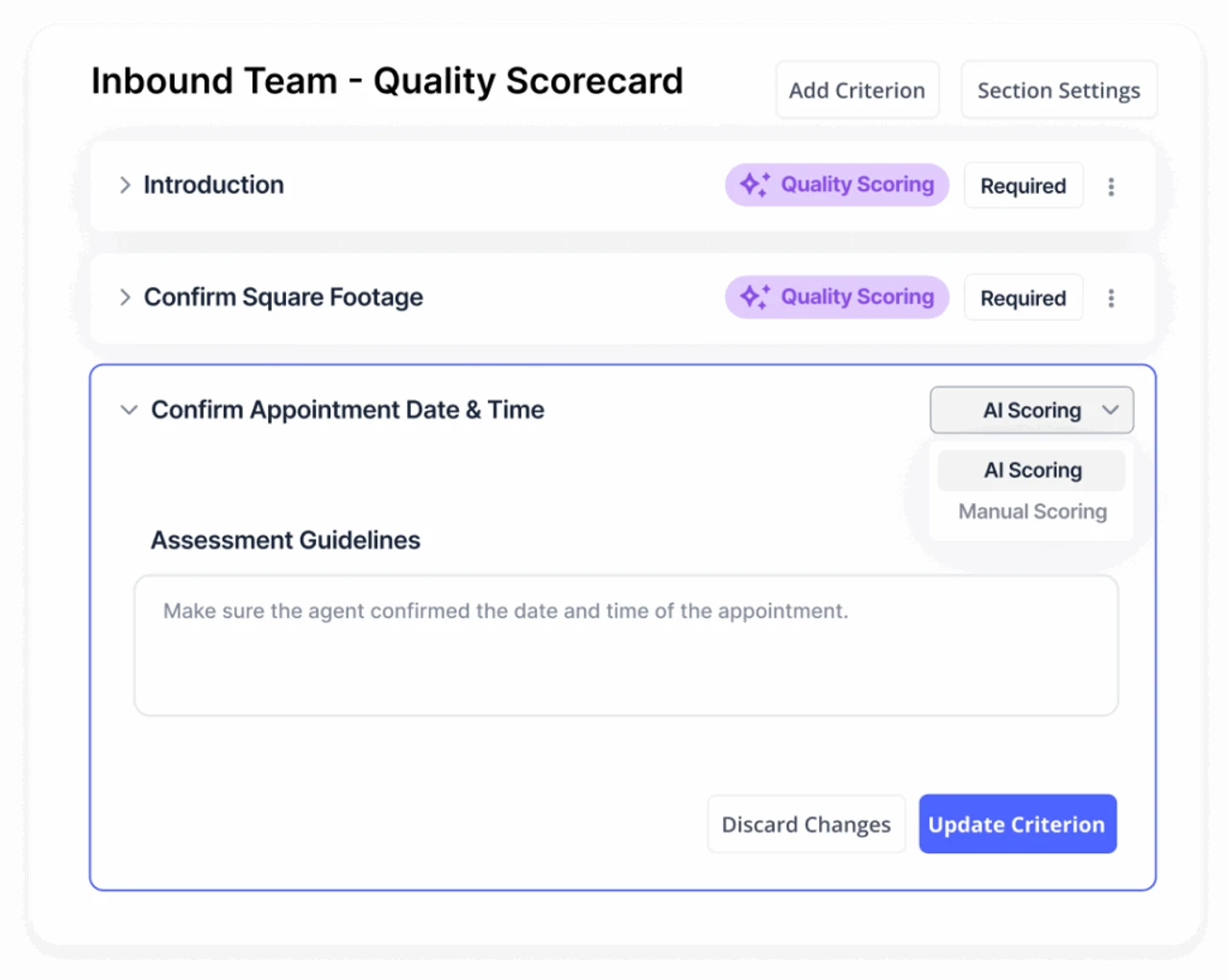Toggle Required on Introduction row
1229x980 pixels.
1023,185
